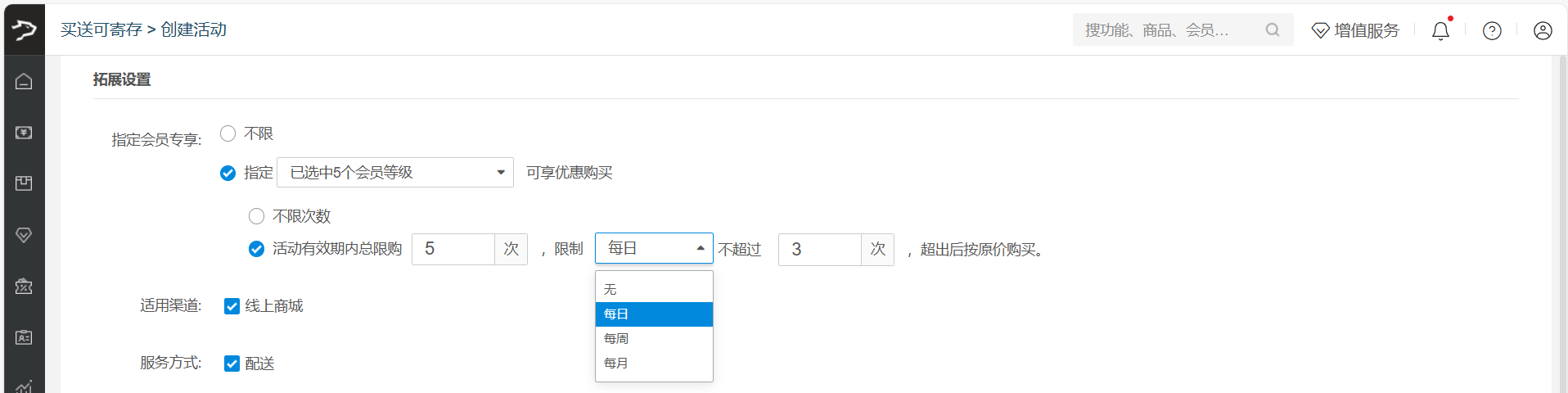Click the period limit field showing 3
This screenshot has height=393, width=1568.
pos(820,249)
